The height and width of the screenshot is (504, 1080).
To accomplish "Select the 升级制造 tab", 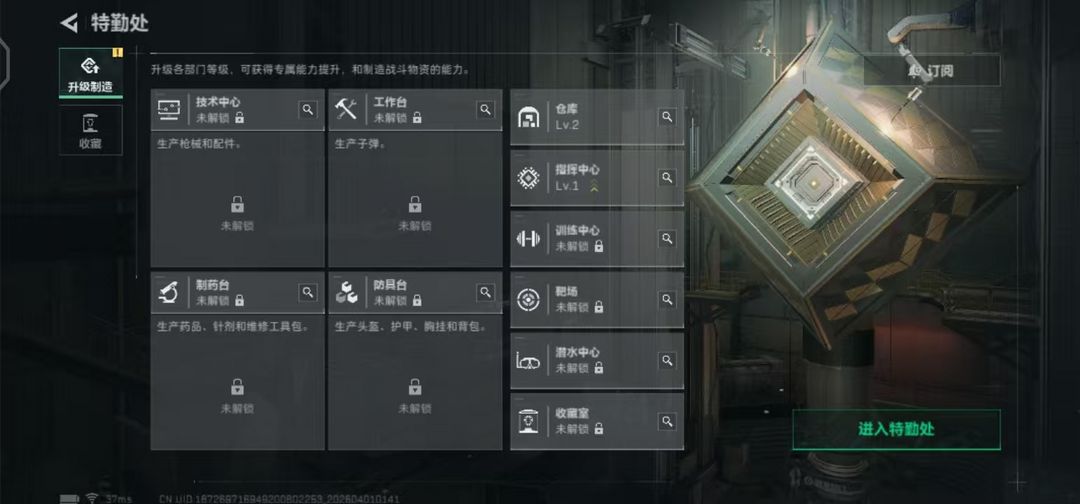I will (x=91, y=74).
